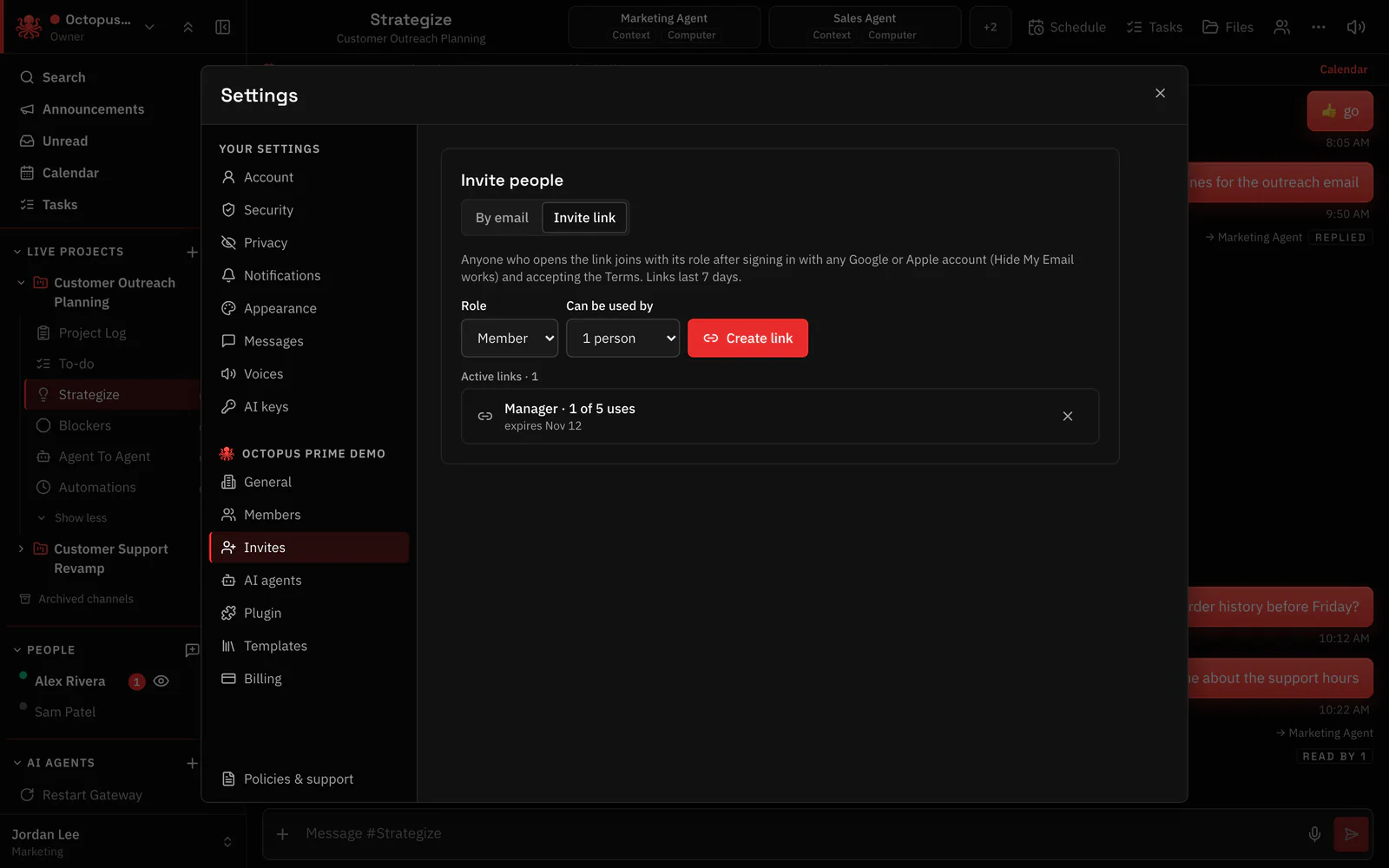
Task: Open Schedule in top toolbar
Action: point(1067,27)
